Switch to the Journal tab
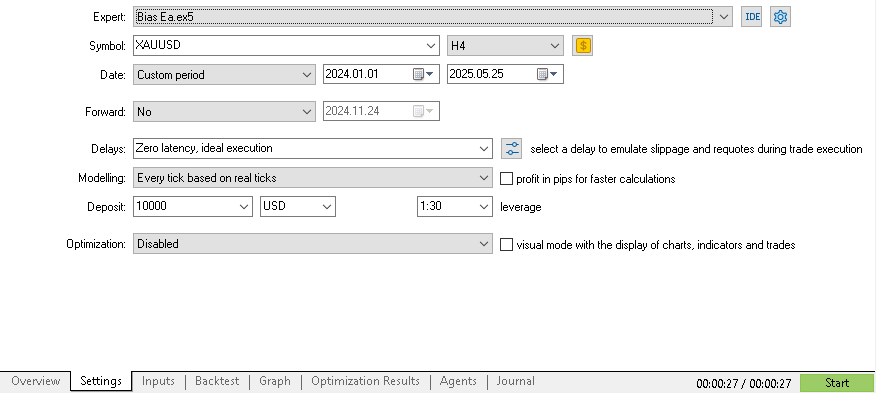Viewport: 877px width, 393px height. click(515, 381)
